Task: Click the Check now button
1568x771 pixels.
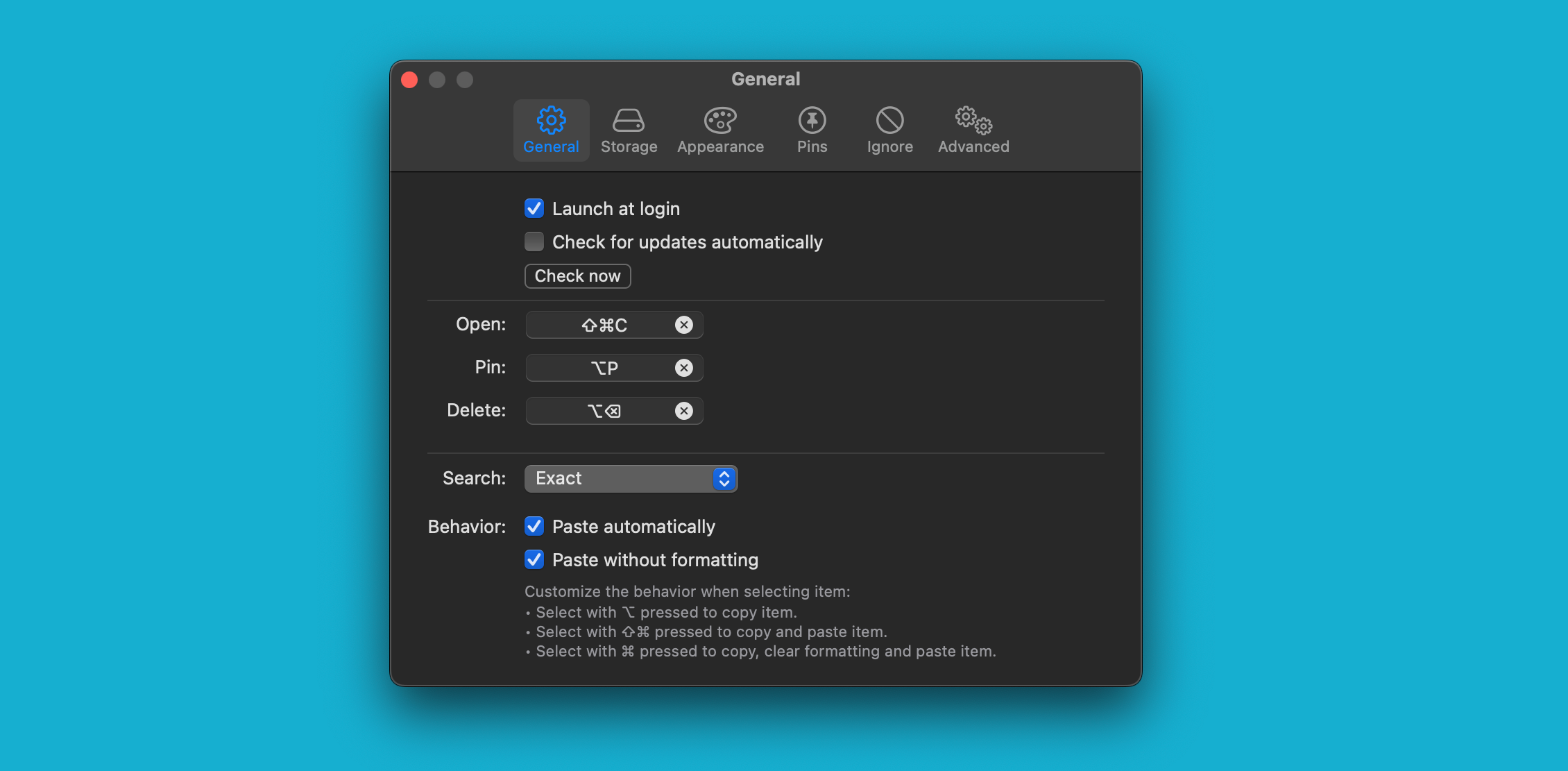Action: point(577,276)
